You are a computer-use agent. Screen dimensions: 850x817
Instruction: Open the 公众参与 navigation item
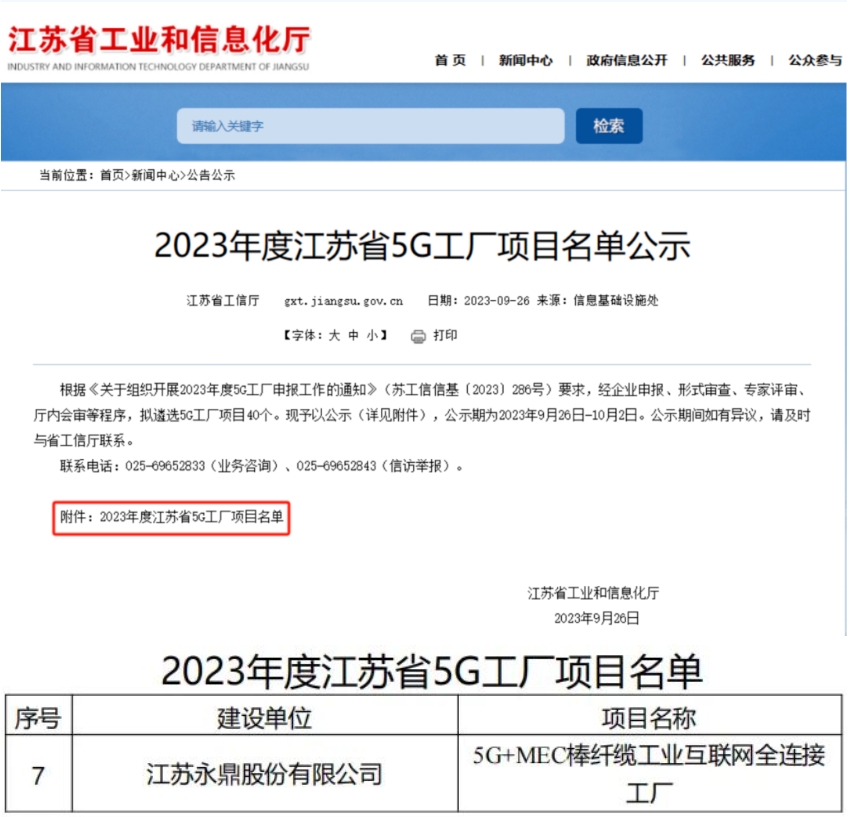click(814, 60)
